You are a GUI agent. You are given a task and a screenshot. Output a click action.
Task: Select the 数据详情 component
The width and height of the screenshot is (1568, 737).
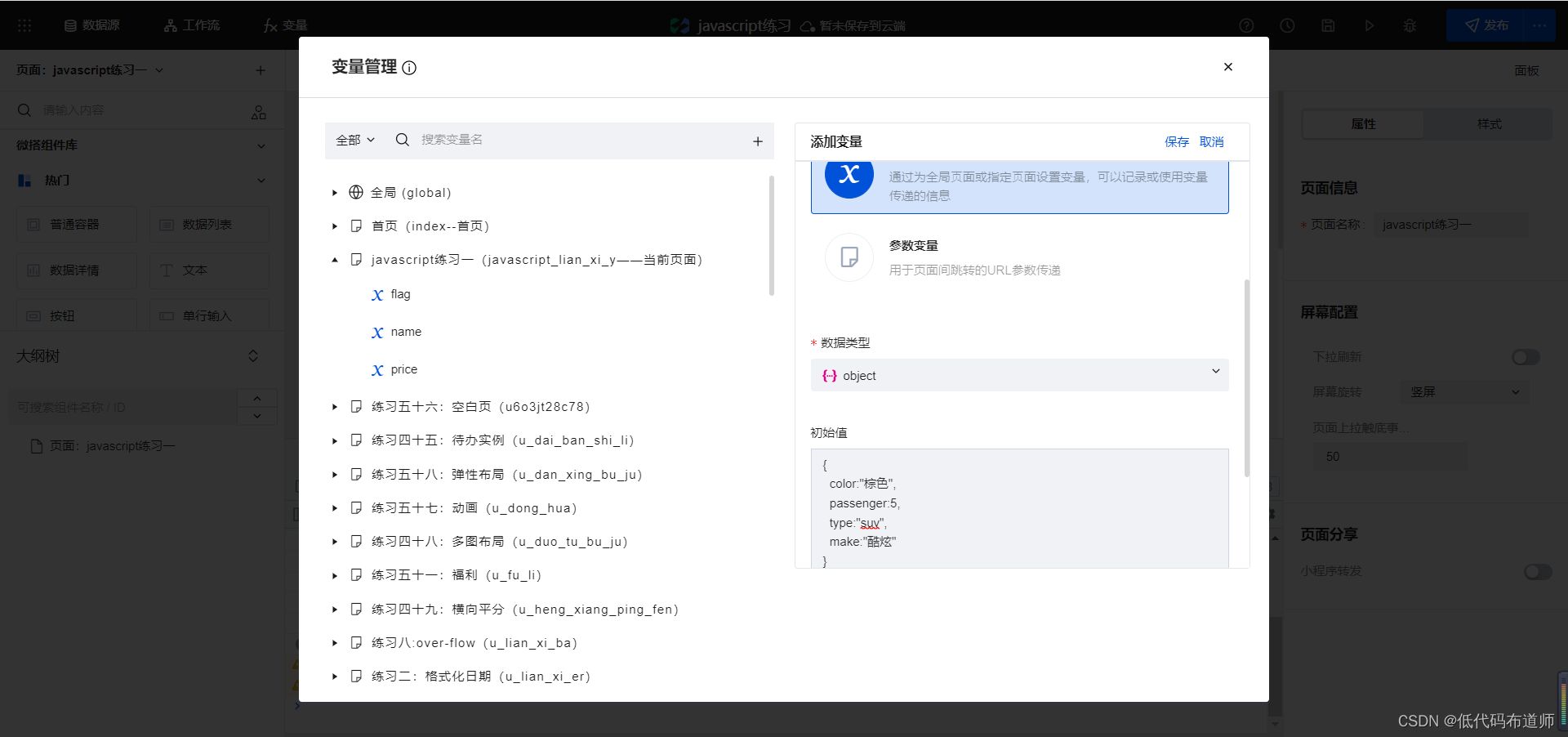(77, 270)
